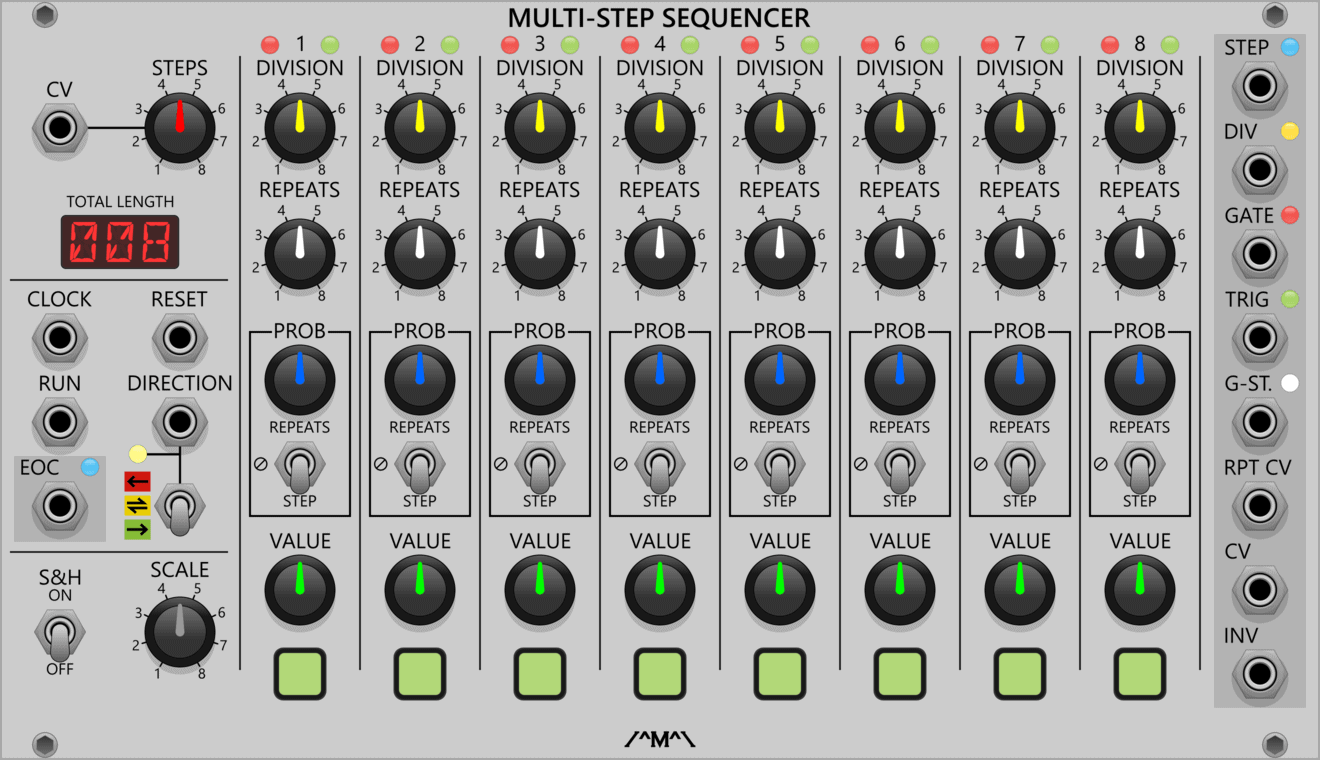Image resolution: width=1320 pixels, height=760 pixels.
Task: Click the RUN input jack
Action: (60, 422)
